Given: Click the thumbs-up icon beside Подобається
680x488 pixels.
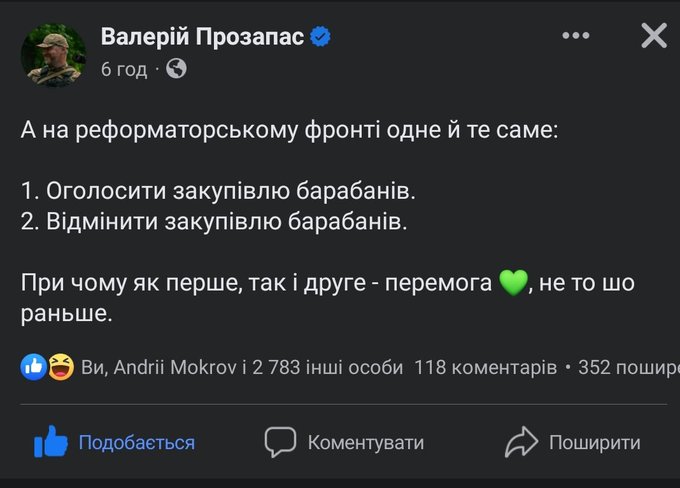Looking at the screenshot, I should click(50, 441).
